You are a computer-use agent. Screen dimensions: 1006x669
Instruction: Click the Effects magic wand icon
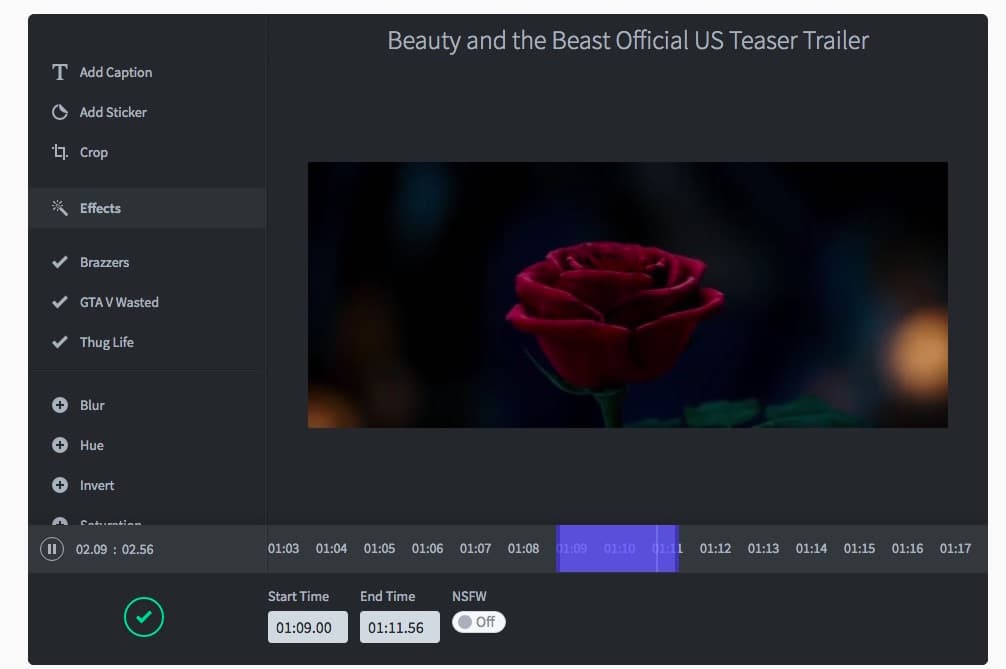[x=60, y=208]
